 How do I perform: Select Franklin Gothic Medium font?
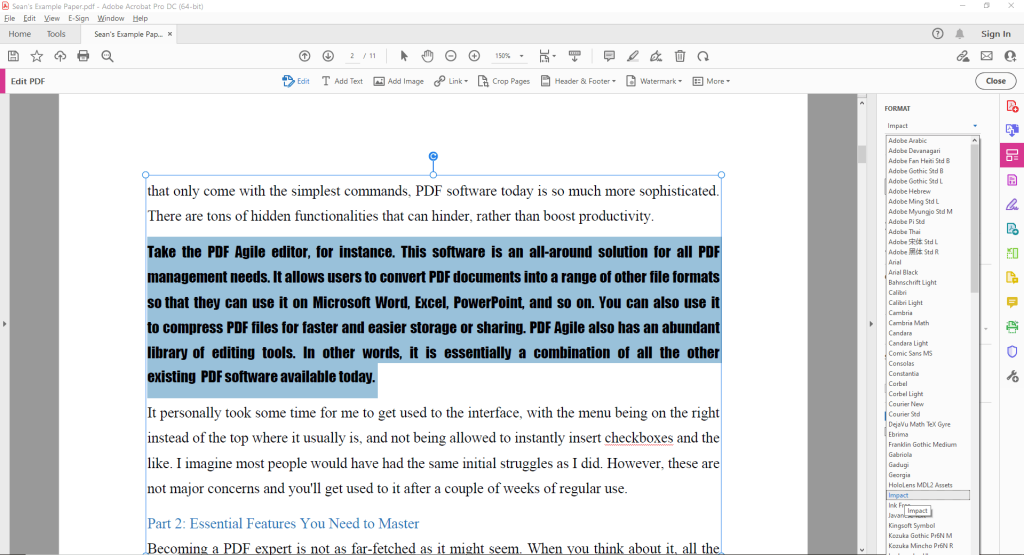[922, 445]
